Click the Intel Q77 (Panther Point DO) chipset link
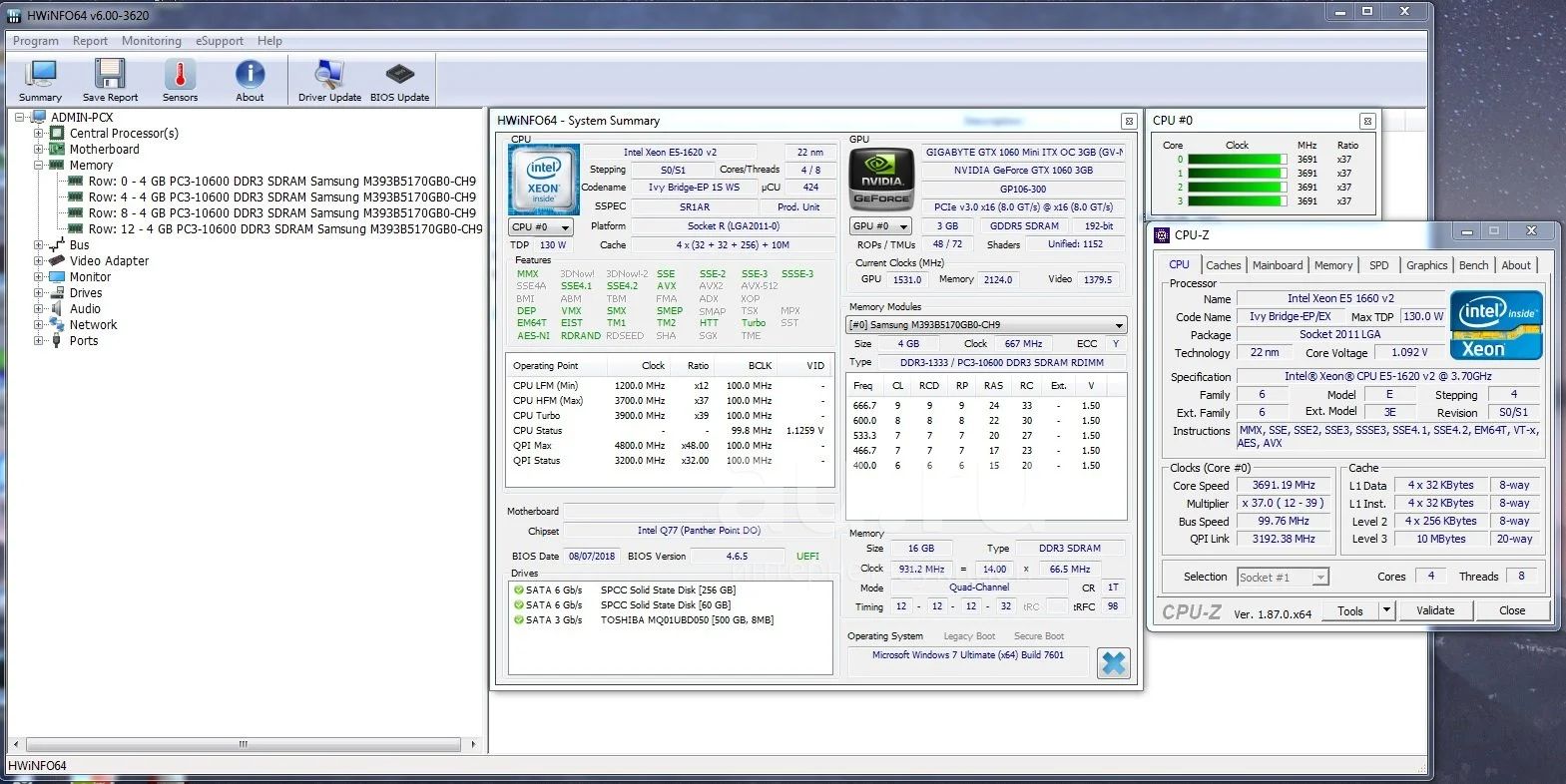Viewport: 1566px width, 784px height. click(x=699, y=531)
